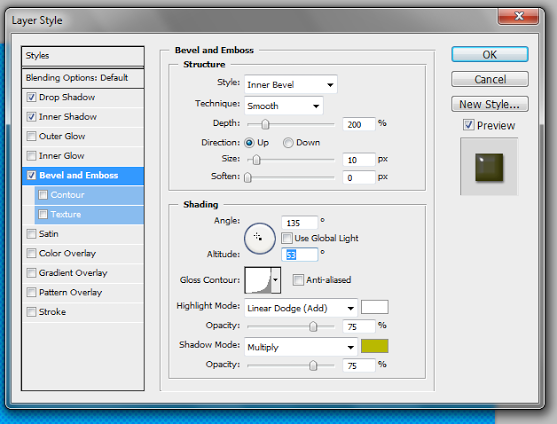Expand the Technique dropdown set to Smooth
Image resolution: width=557 pixels, height=424 pixels.
(283, 106)
